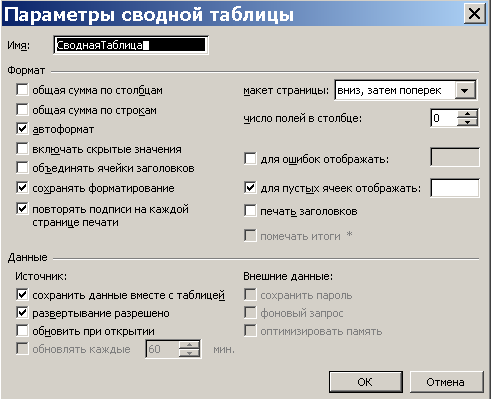Close the Параметры сводной таблицы dialog
This screenshot has height=399, width=491.
474,14
